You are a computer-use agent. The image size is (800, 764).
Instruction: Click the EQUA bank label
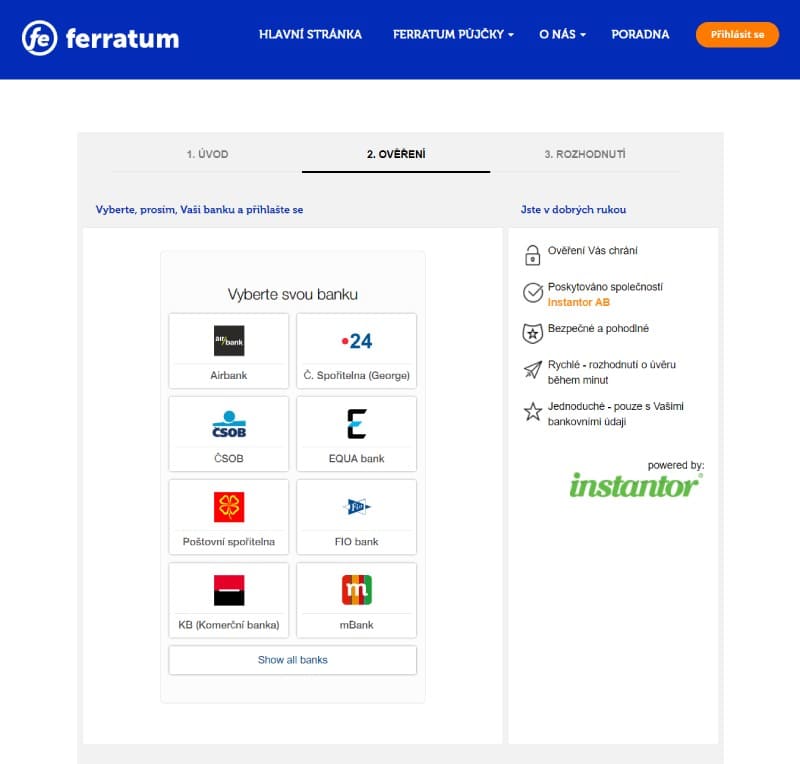357,458
